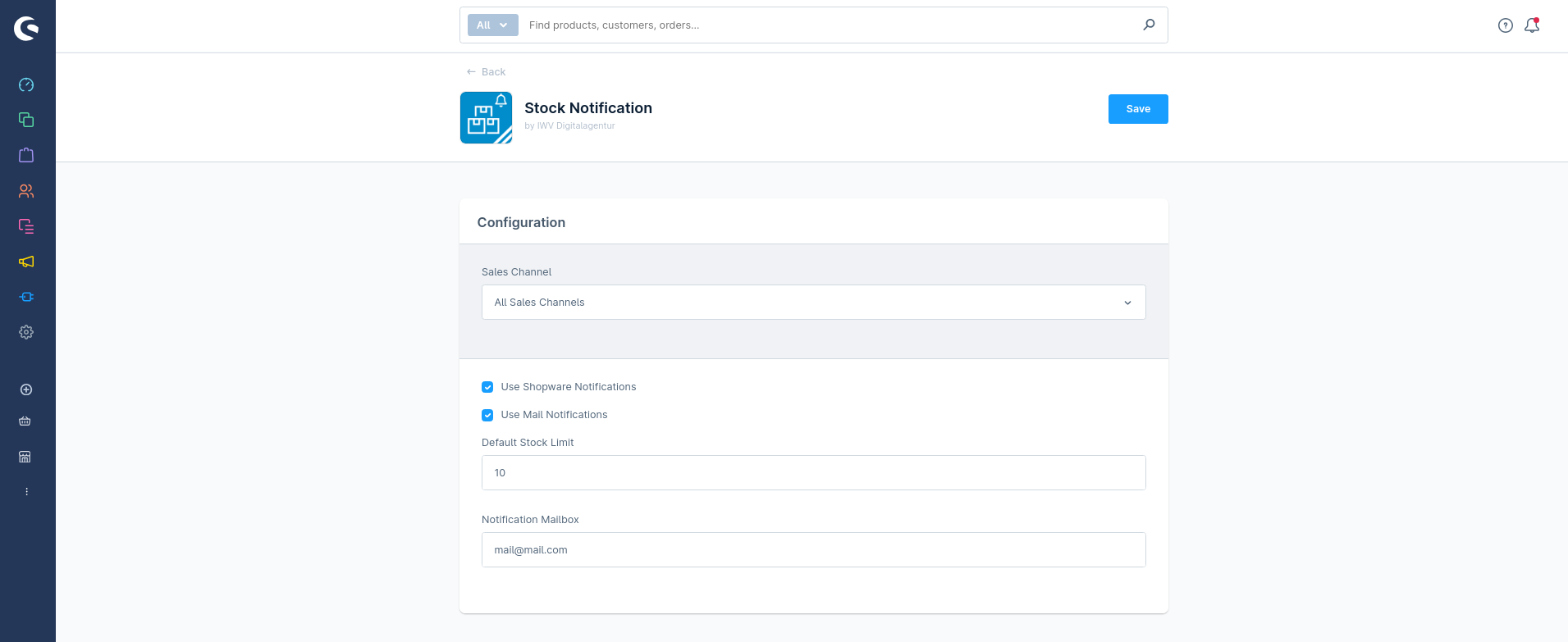This screenshot has height=642, width=1568.
Task: Click the Save button
Action: pos(1137,109)
